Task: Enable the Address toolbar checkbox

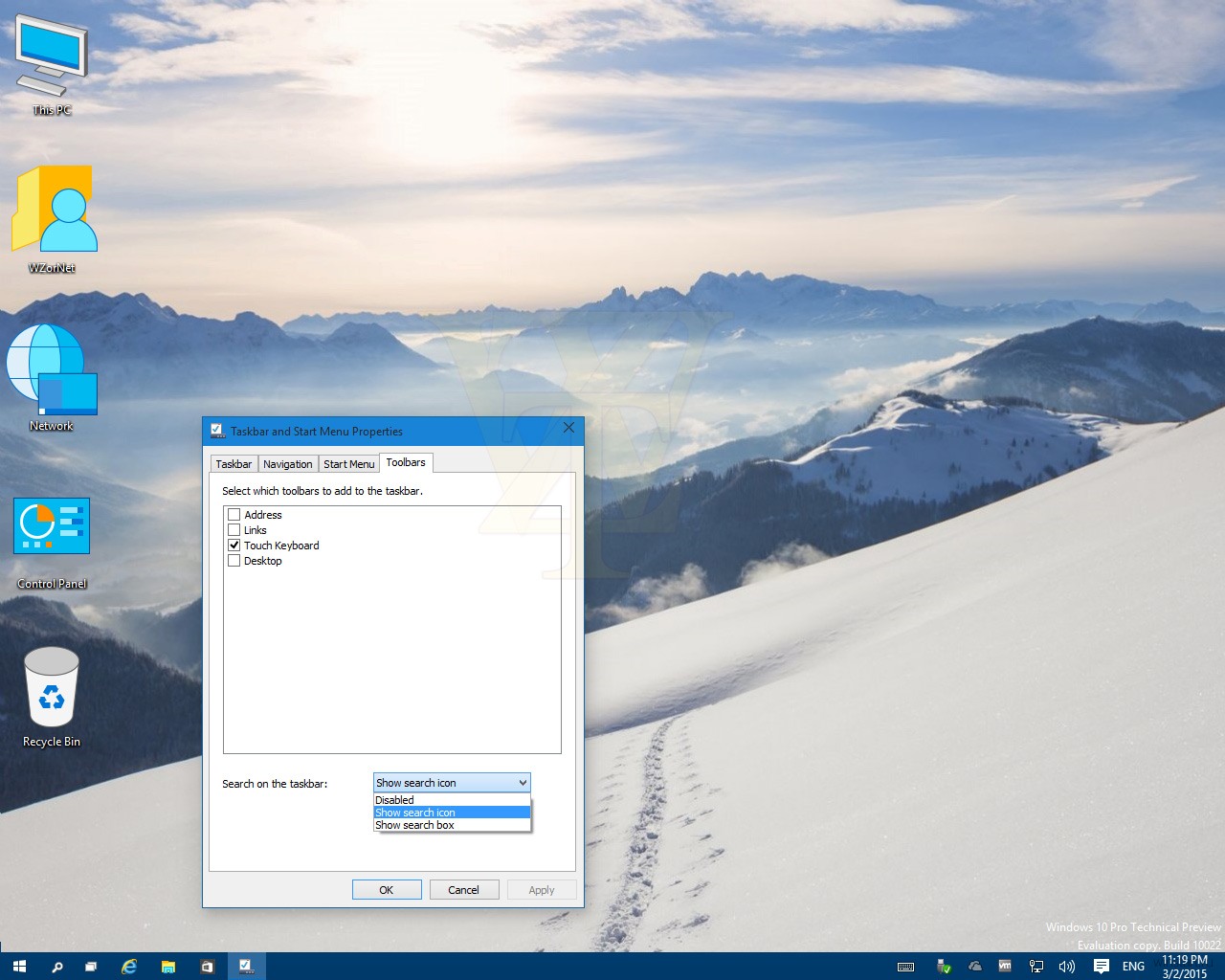Action: coord(234,515)
